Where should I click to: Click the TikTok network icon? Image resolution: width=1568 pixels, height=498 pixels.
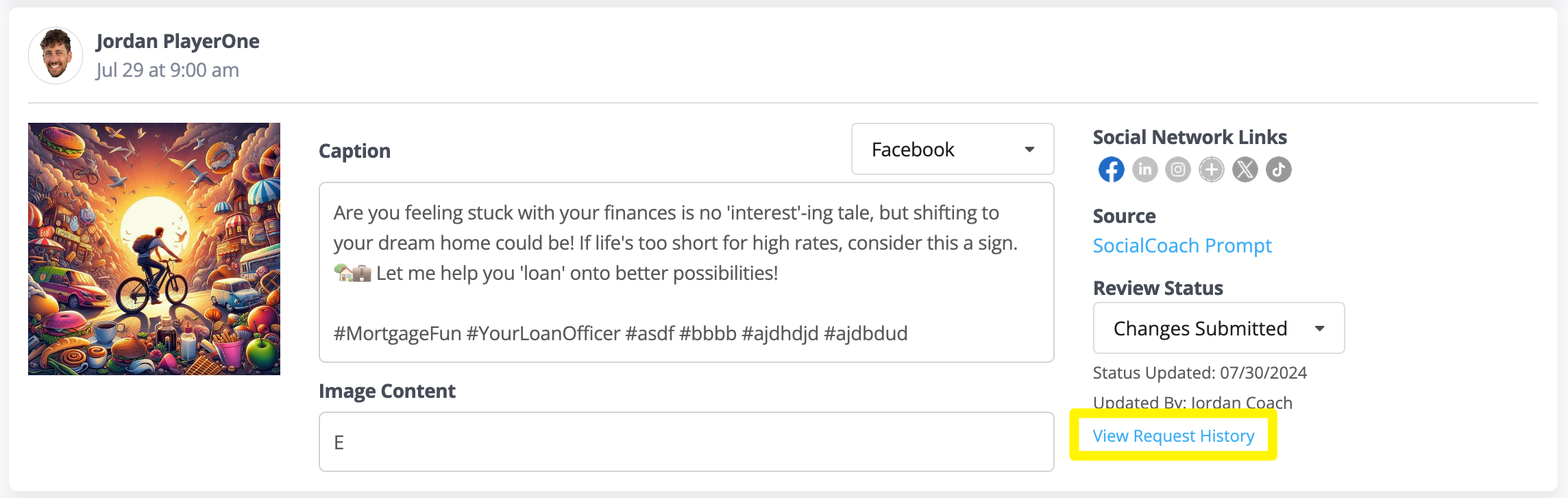pos(1279,169)
